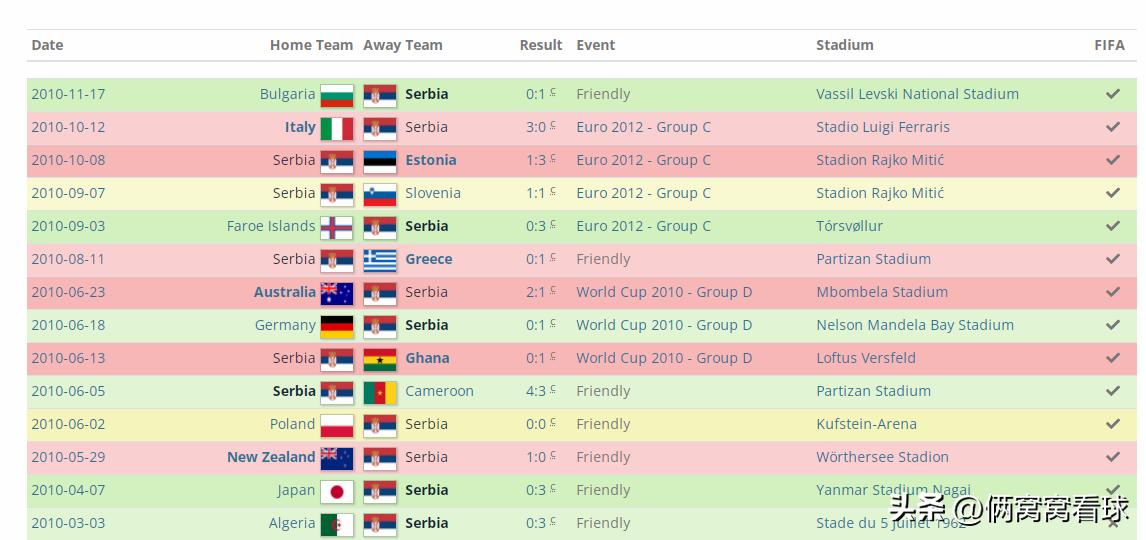This screenshot has height=540, width=1146.
Task: Click the Faroe Islands flag icon
Action: (x=337, y=227)
